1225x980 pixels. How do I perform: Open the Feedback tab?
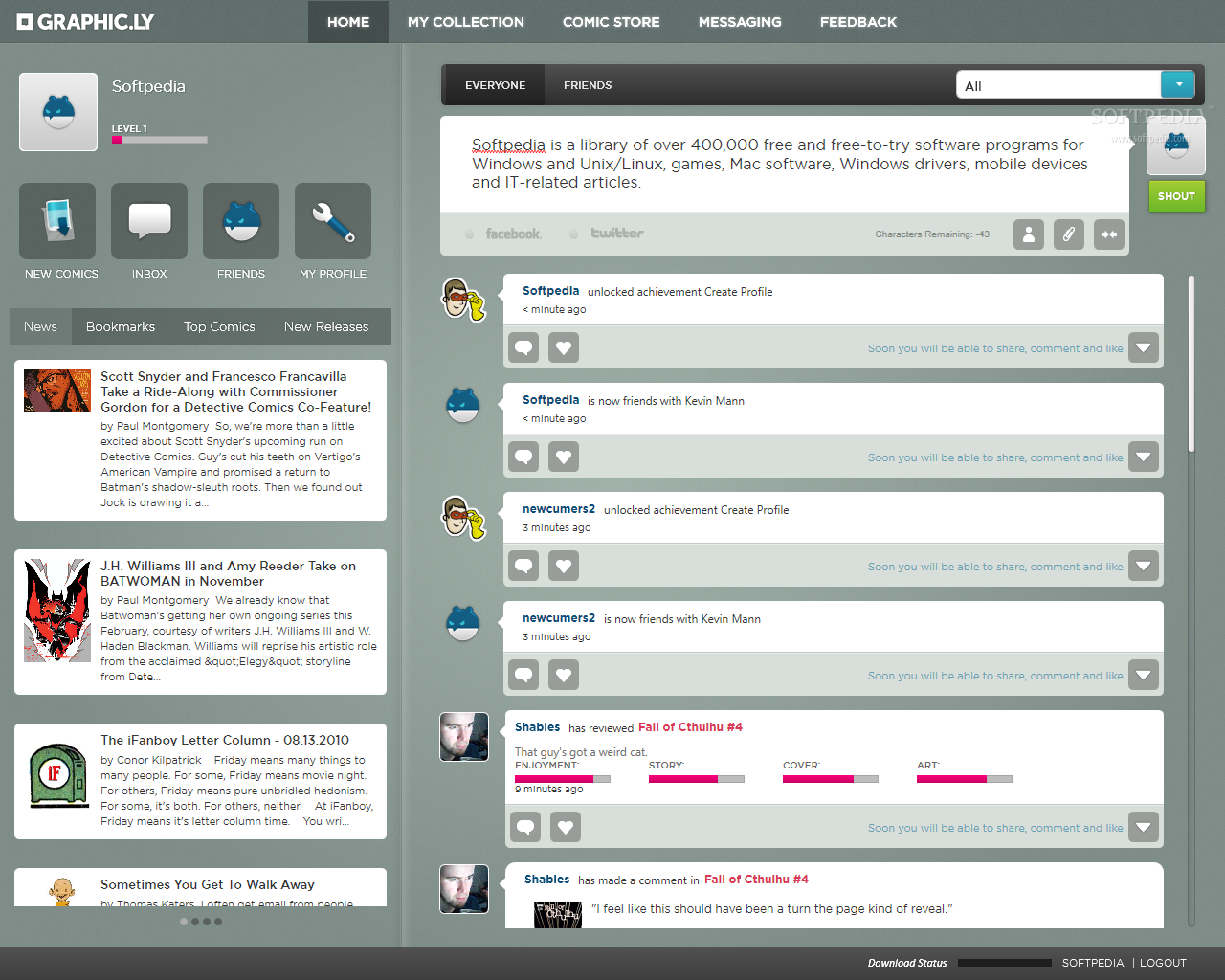coord(858,22)
